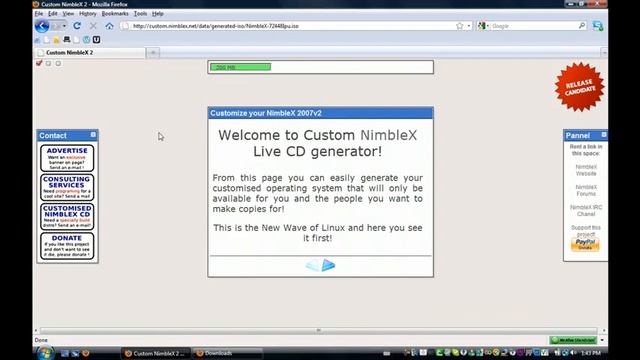Open the Edit menu
640x360 pixels.
click(x=53, y=13)
